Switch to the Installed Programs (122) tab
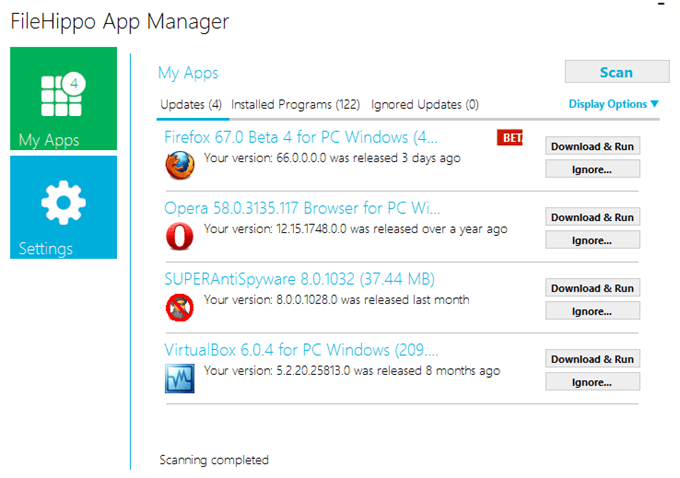This screenshot has height=478, width=680. (x=295, y=104)
